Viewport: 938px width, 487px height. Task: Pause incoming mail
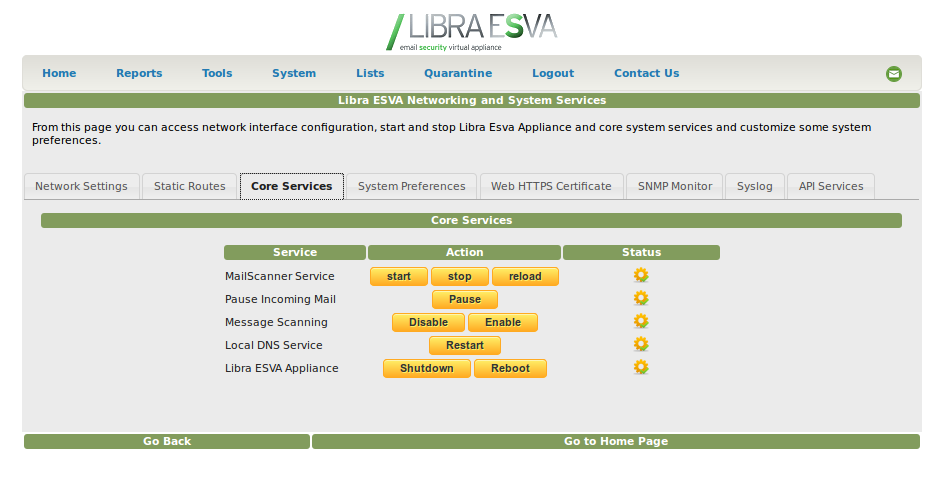[x=465, y=299]
